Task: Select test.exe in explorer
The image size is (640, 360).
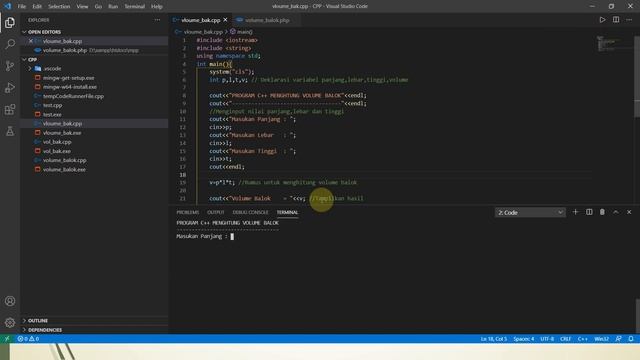Action: click(x=52, y=115)
